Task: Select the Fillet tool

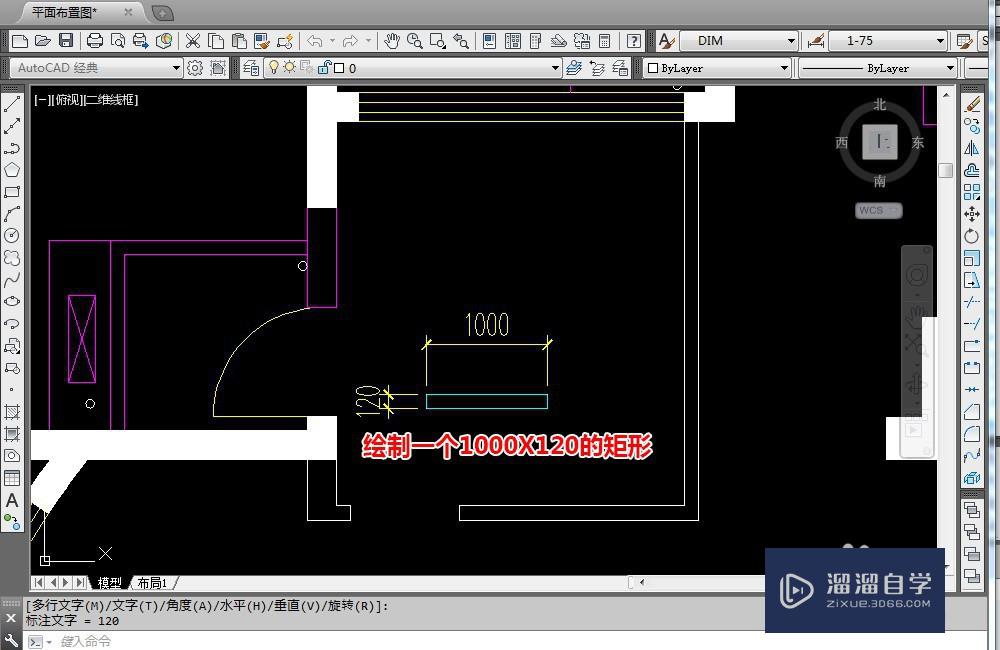Action: click(x=971, y=434)
